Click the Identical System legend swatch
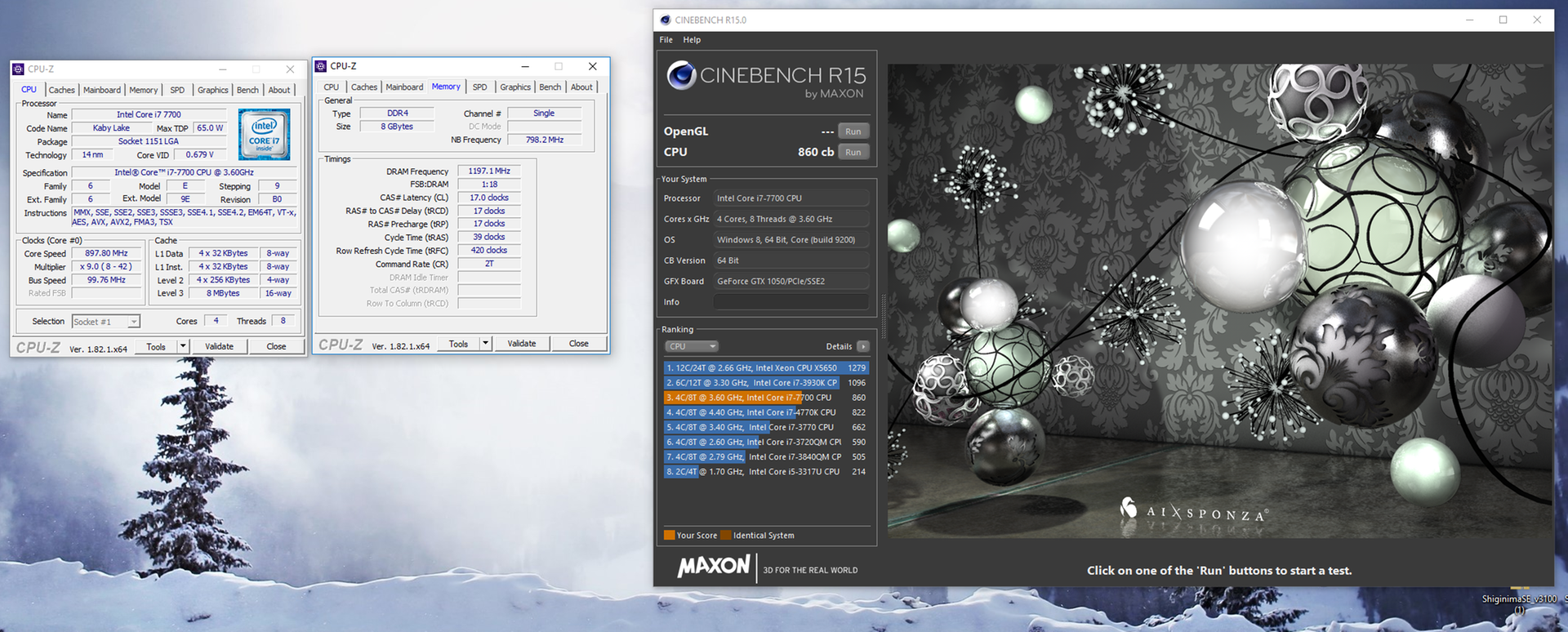 point(726,536)
